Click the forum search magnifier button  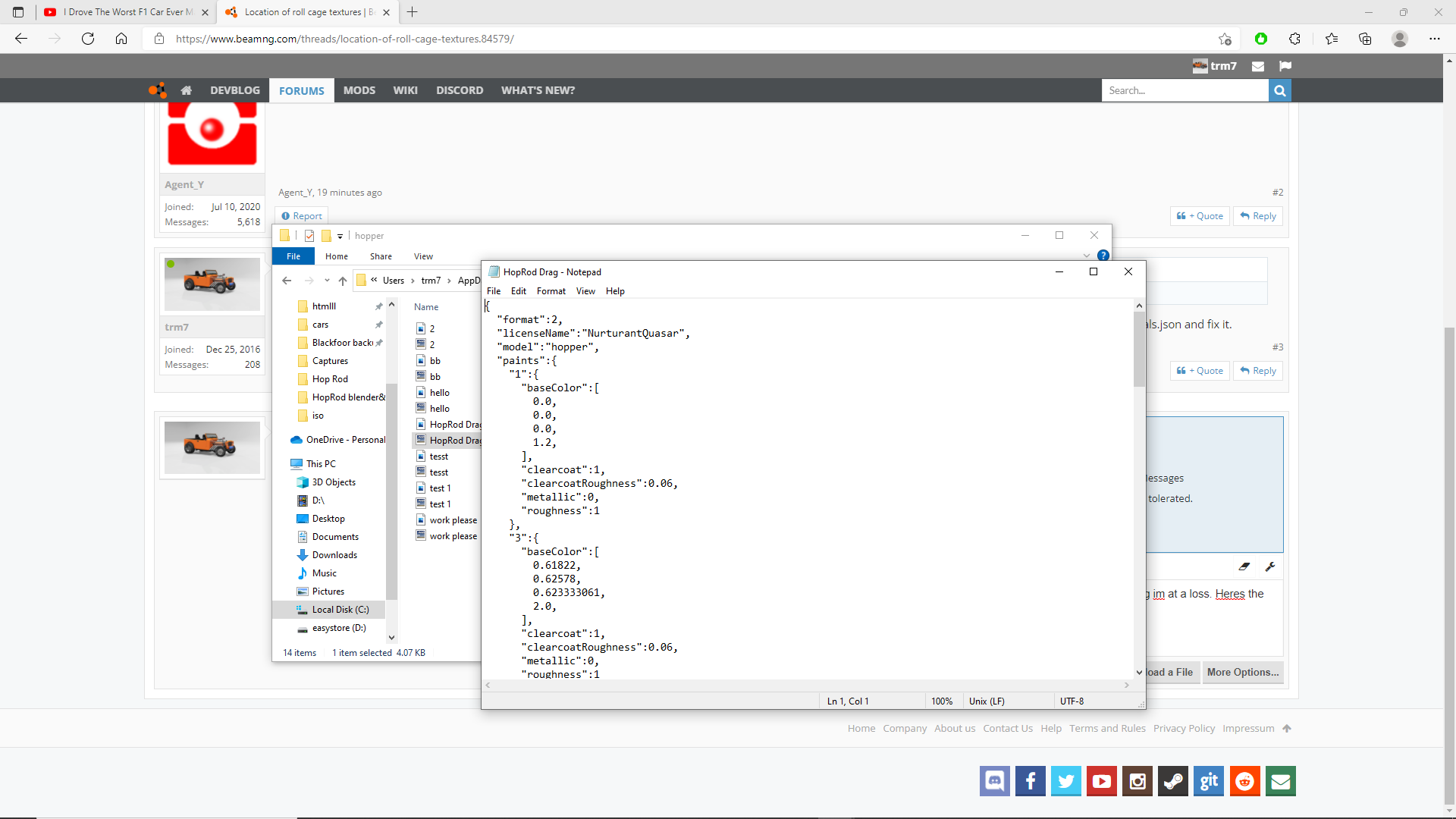coord(1280,90)
